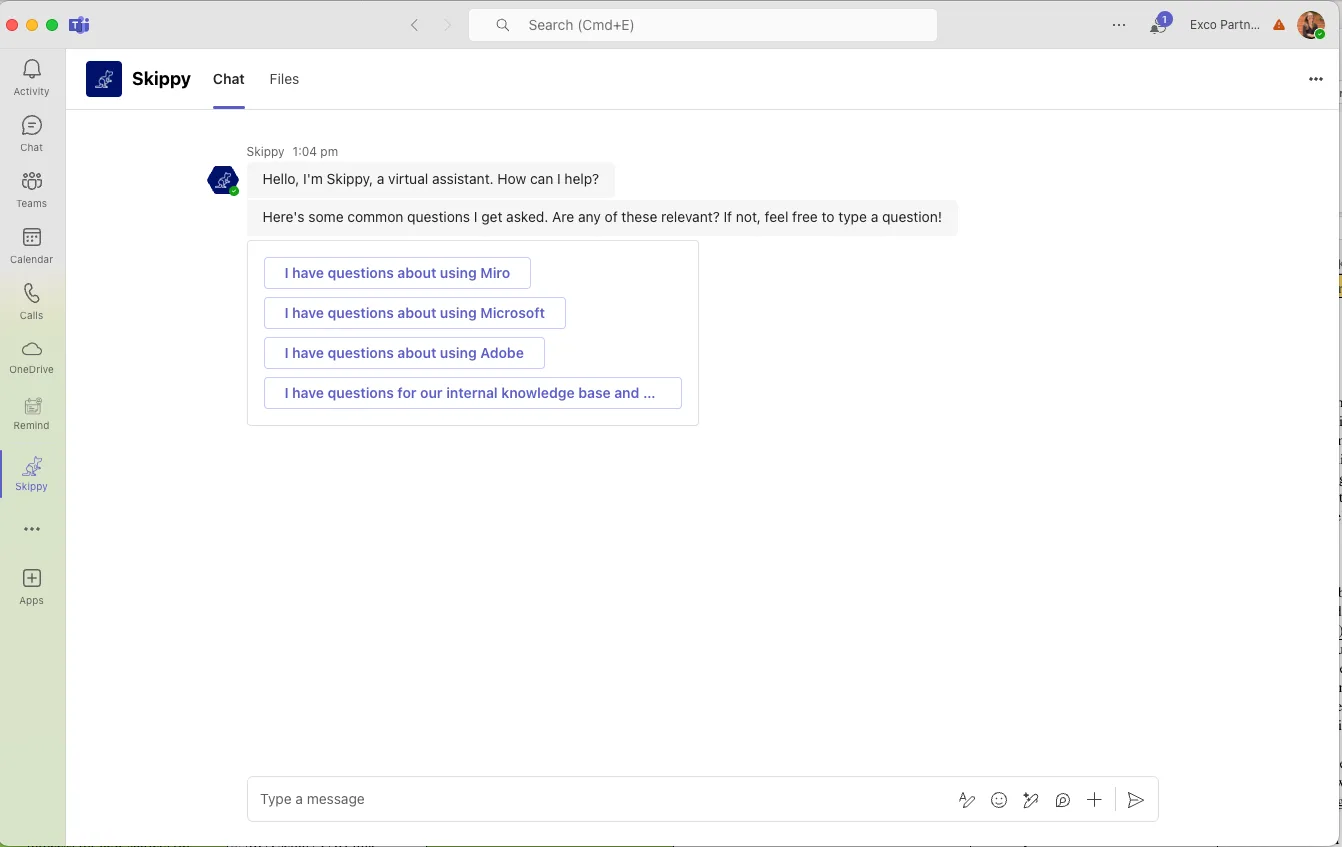1342x847 pixels.
Task: Open the profile picture menu
Action: [x=1311, y=25]
